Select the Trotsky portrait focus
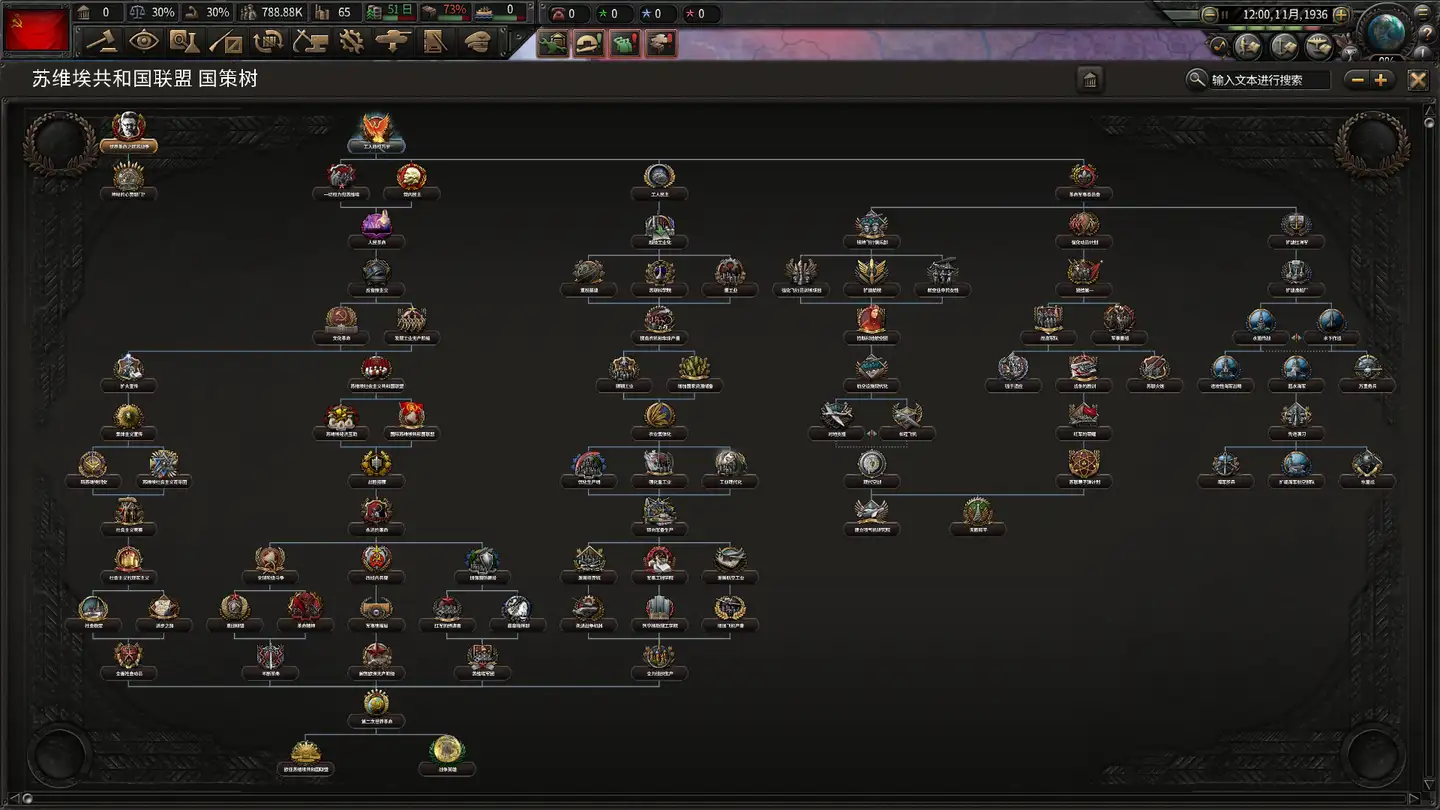Viewport: 1440px width, 810px height. [128, 127]
